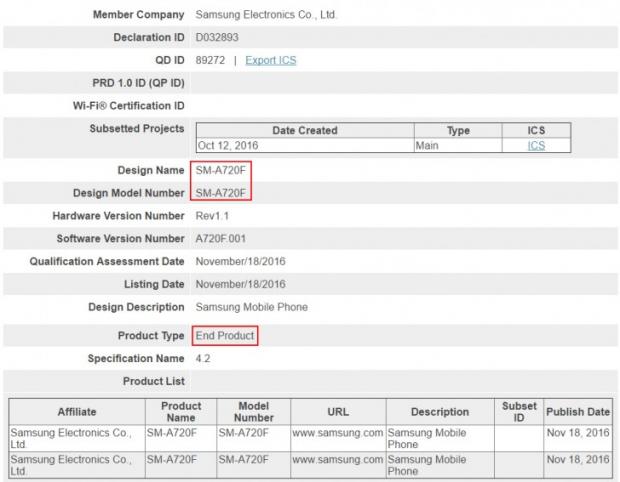Click Samsung Electronics Co., Ltd. member company value

click(x=260, y=15)
